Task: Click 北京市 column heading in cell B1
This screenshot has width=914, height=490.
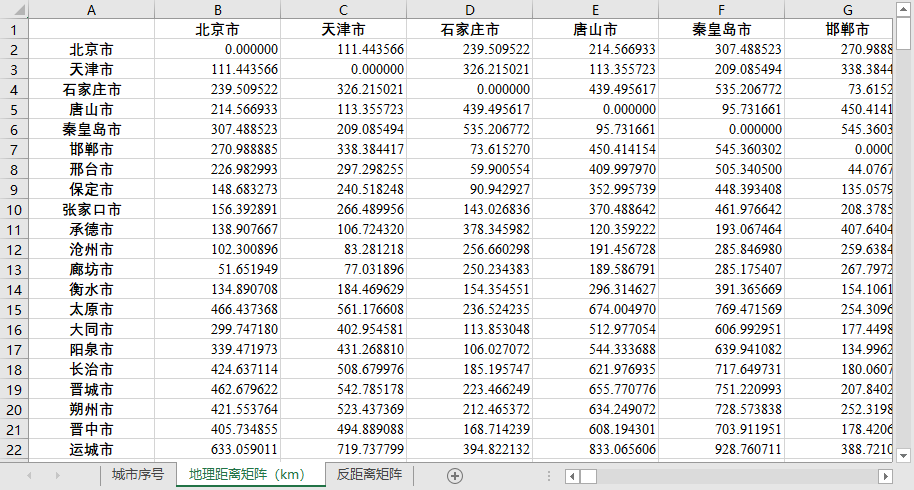Action: click(x=217, y=29)
